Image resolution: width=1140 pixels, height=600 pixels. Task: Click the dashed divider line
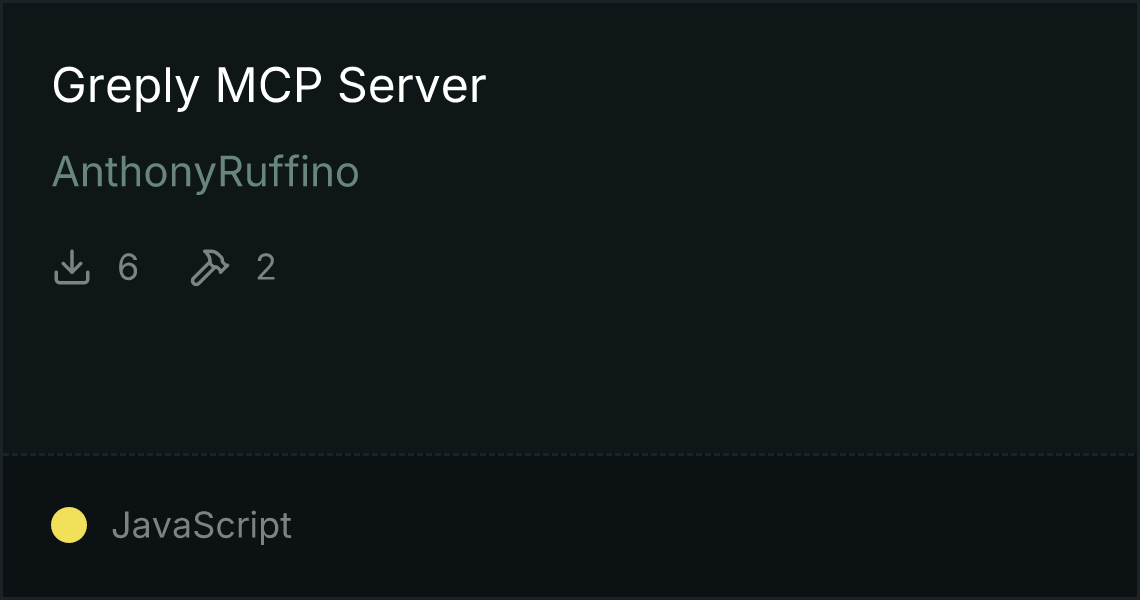tap(570, 455)
